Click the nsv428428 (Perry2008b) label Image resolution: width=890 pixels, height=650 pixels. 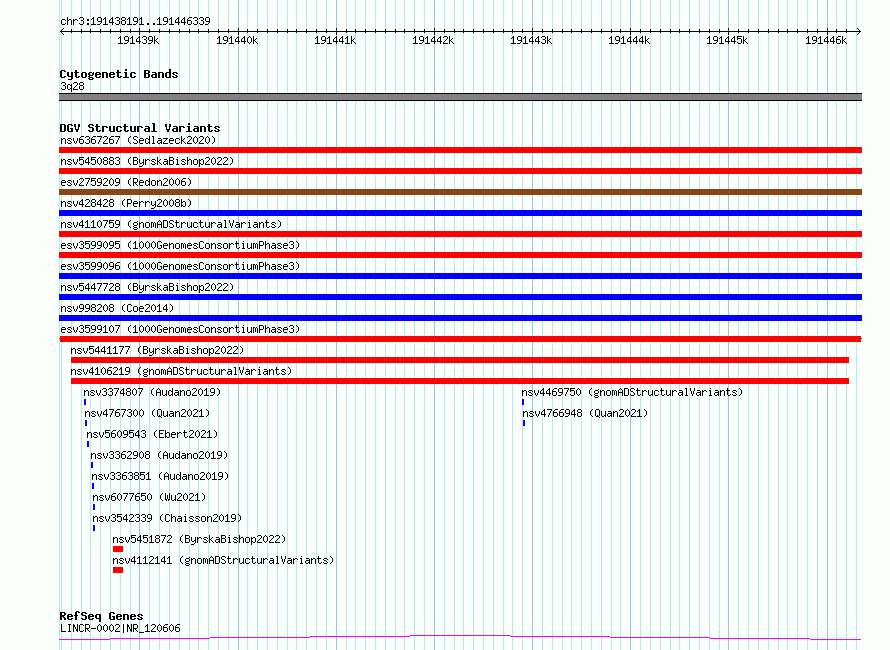(x=126, y=203)
